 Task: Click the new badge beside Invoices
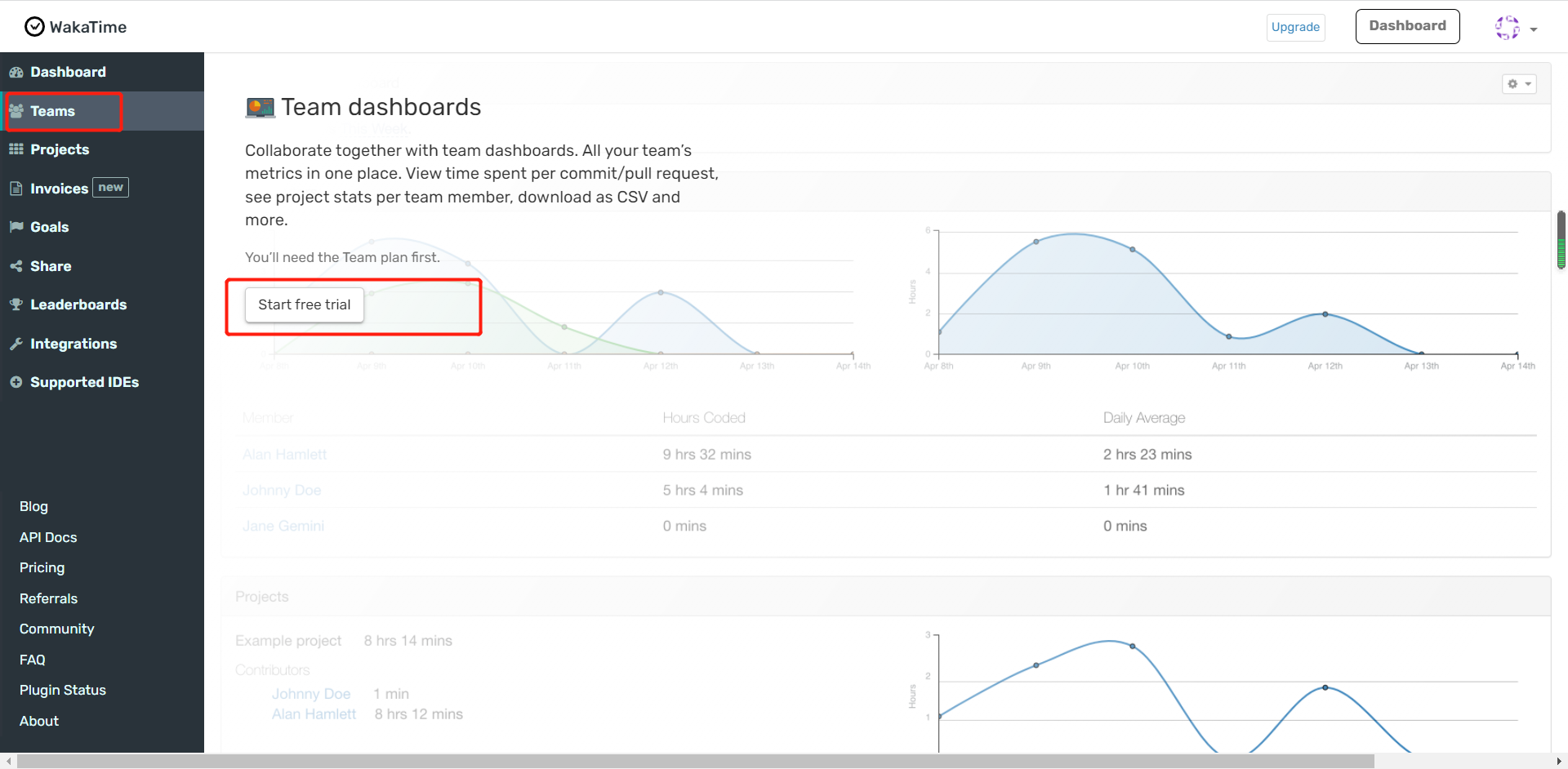[x=110, y=188]
